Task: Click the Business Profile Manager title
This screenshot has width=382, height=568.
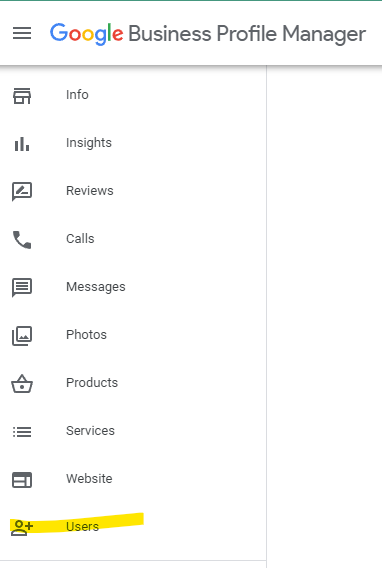Action: click(x=247, y=34)
